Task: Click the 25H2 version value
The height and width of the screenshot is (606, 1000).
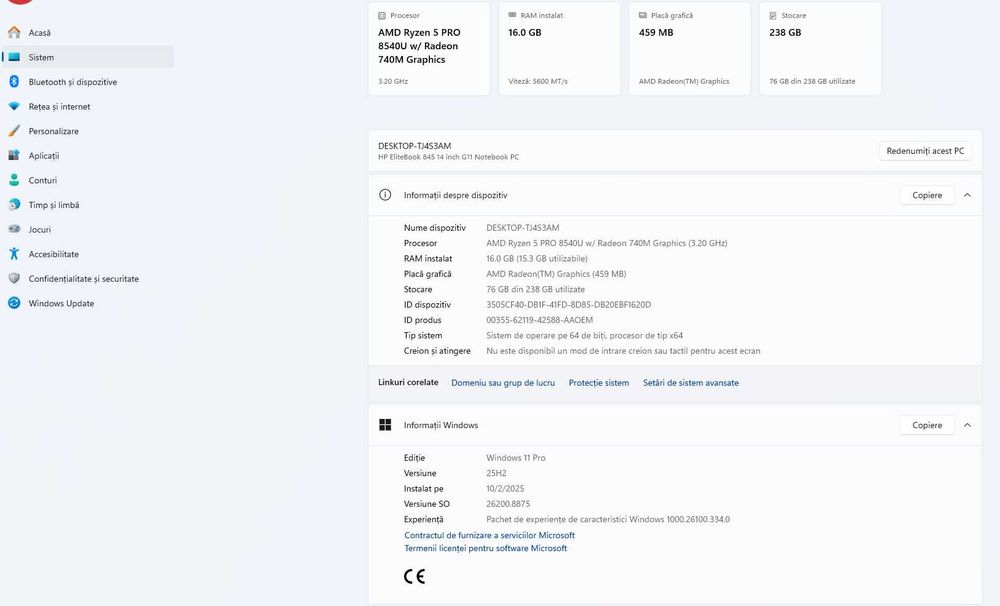Action: click(x=496, y=473)
